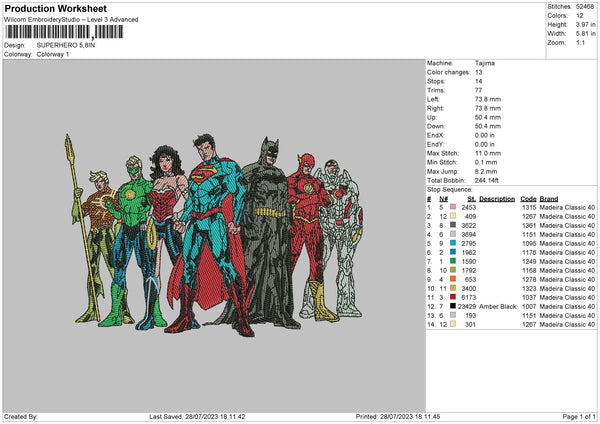The height and width of the screenshot is (424, 600).
Task: Click the Machine value Tajima
Action: click(487, 63)
